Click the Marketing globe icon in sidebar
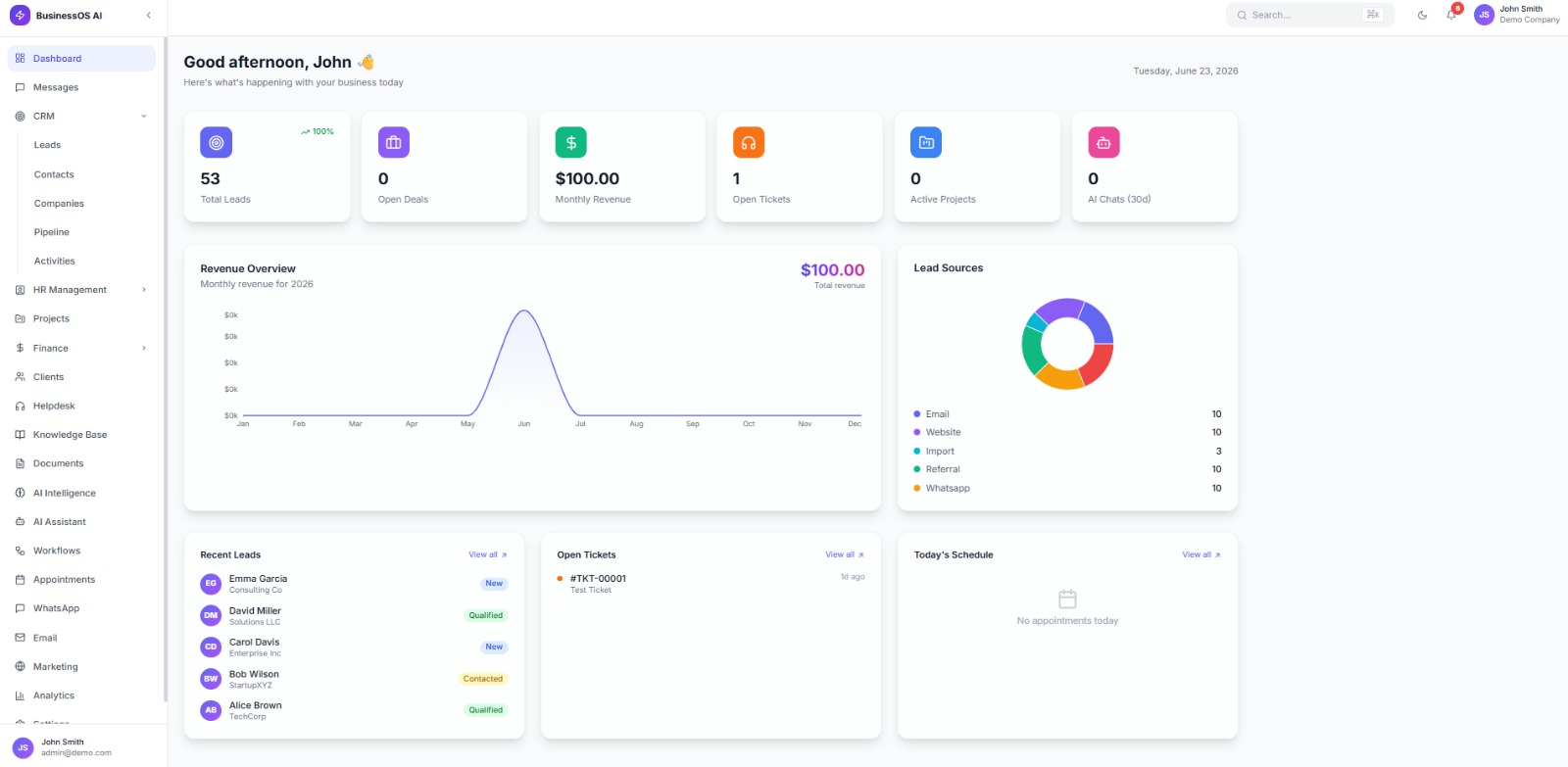Screen dimensions: 1568x767 pos(20,666)
